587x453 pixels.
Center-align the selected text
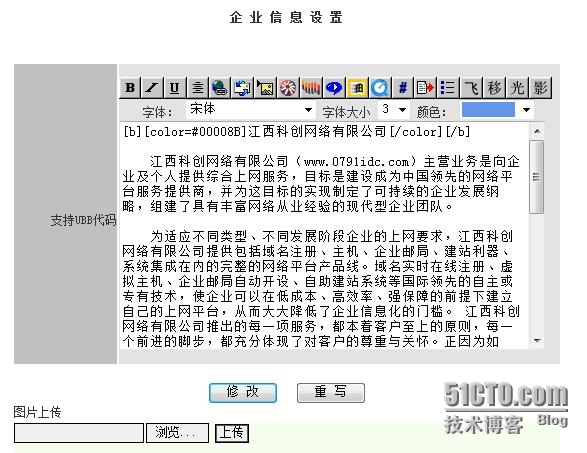197,88
